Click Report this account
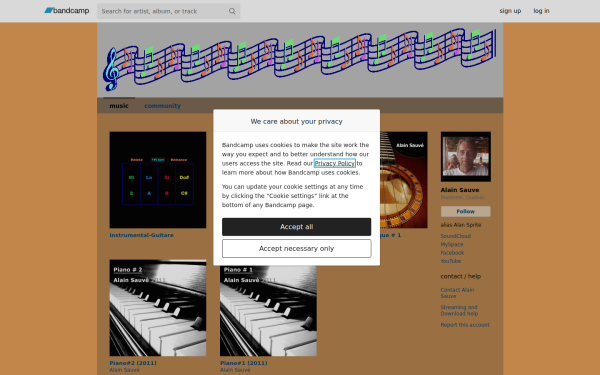 click(465, 325)
